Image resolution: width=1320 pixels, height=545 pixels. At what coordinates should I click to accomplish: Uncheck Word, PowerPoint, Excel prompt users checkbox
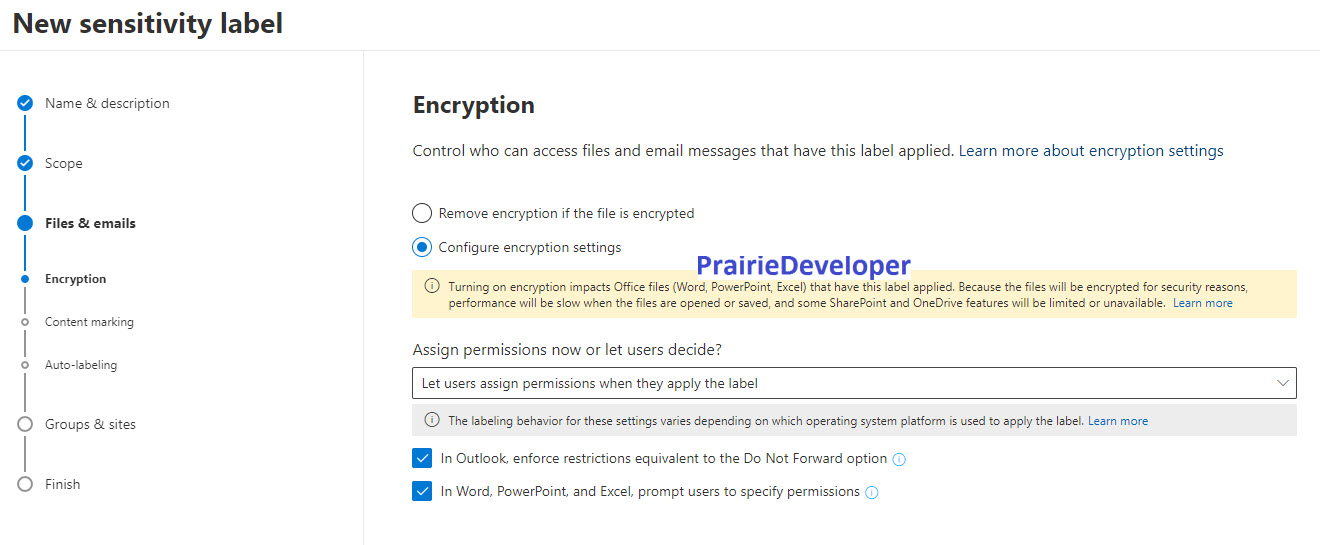tap(422, 492)
